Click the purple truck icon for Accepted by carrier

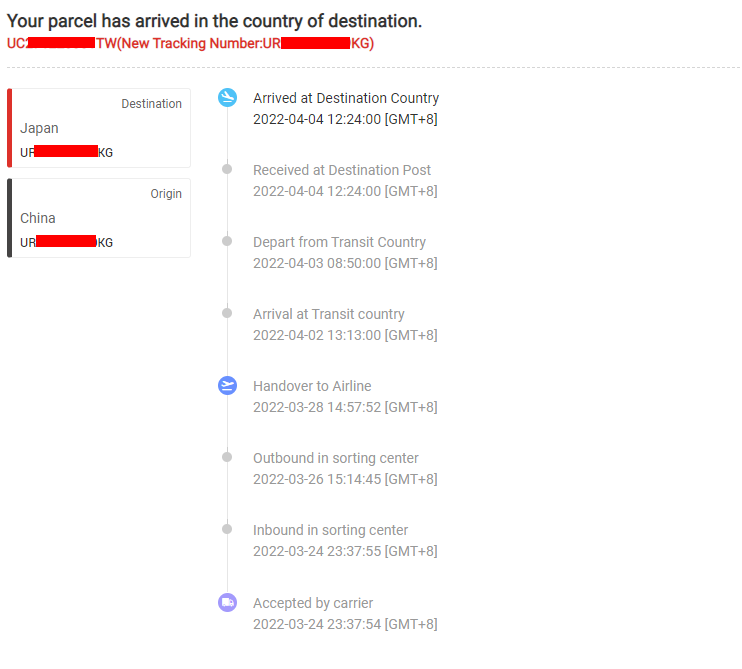pyautogui.click(x=227, y=602)
